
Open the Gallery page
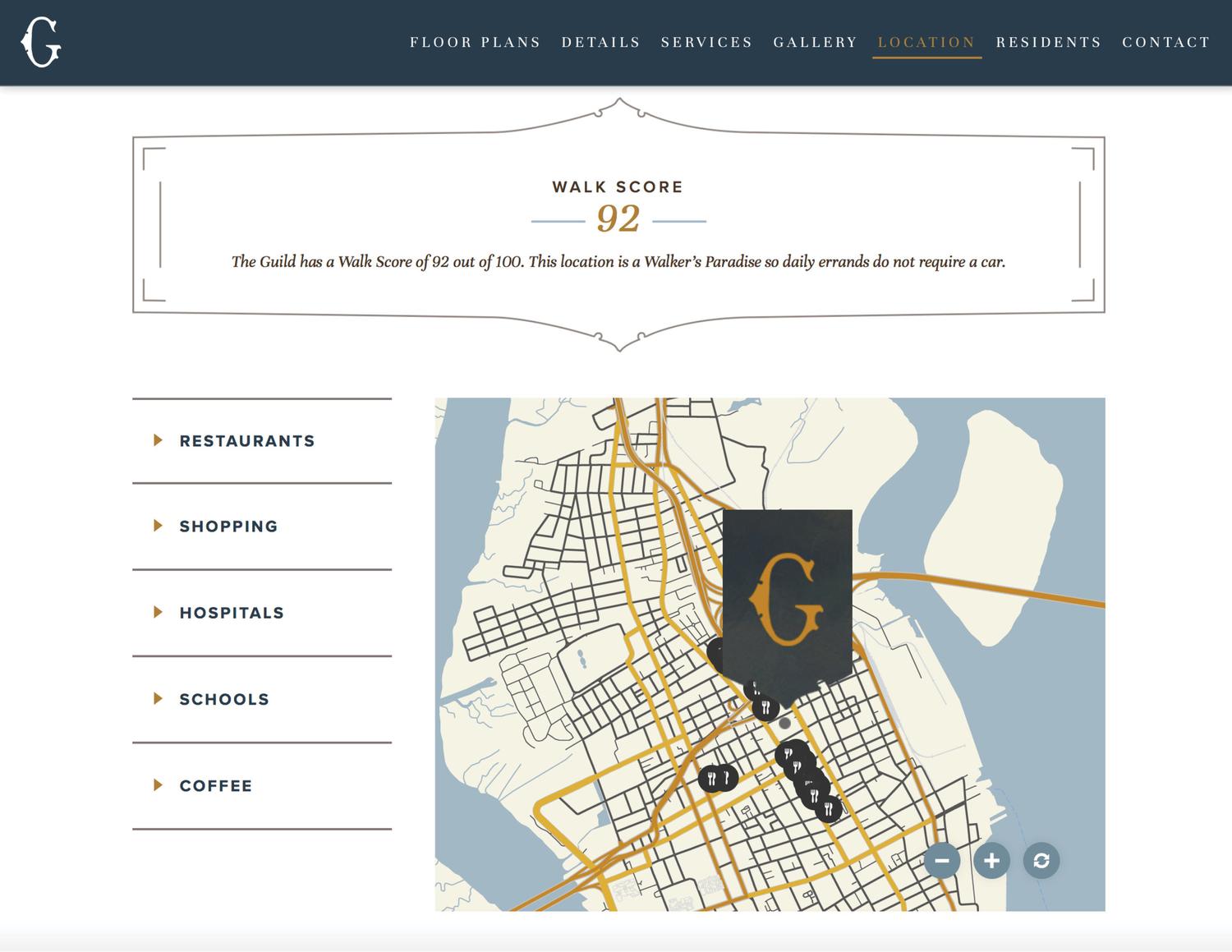pos(815,43)
